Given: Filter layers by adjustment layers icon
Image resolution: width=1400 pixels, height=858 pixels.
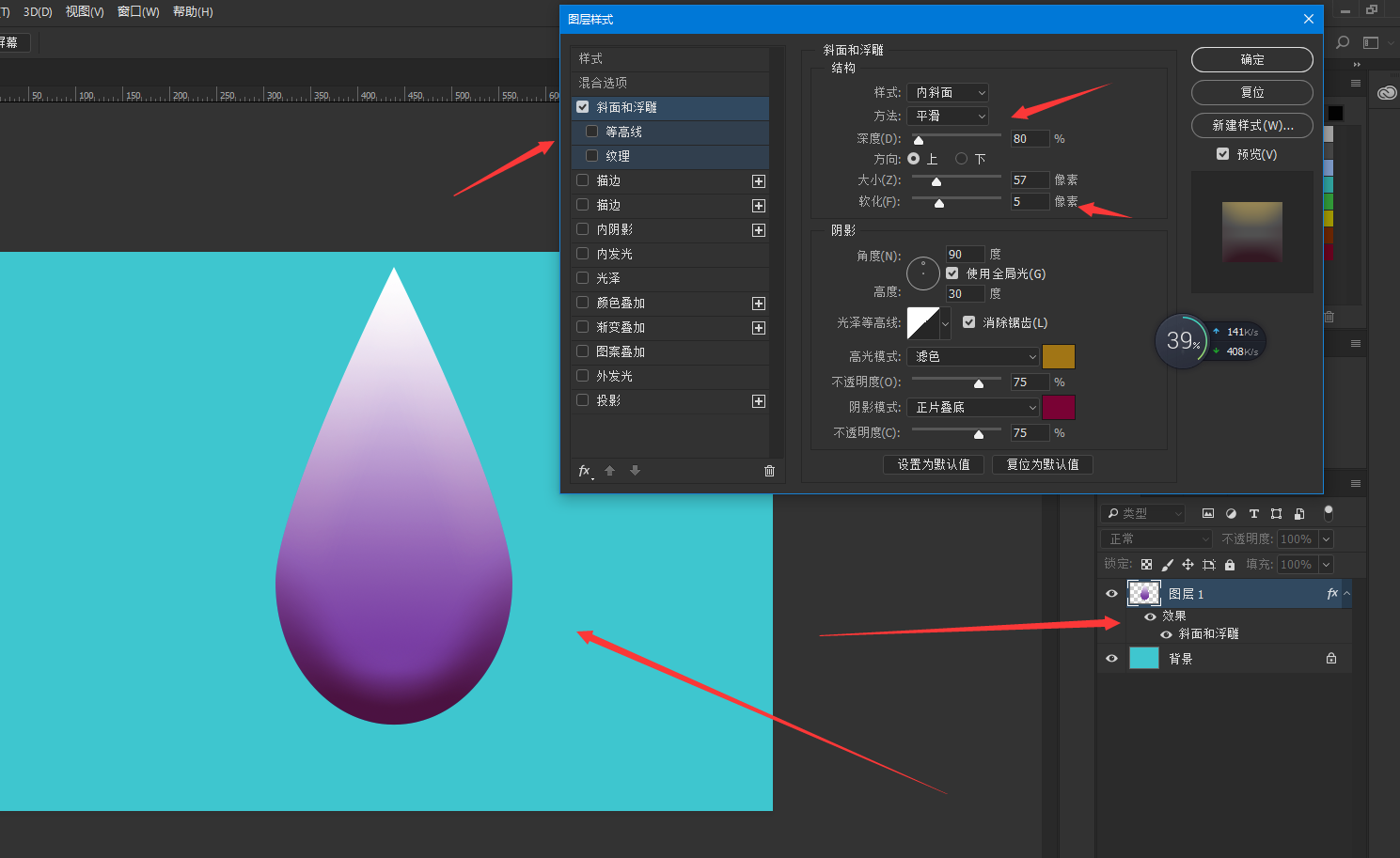Looking at the screenshot, I should point(1231,513).
